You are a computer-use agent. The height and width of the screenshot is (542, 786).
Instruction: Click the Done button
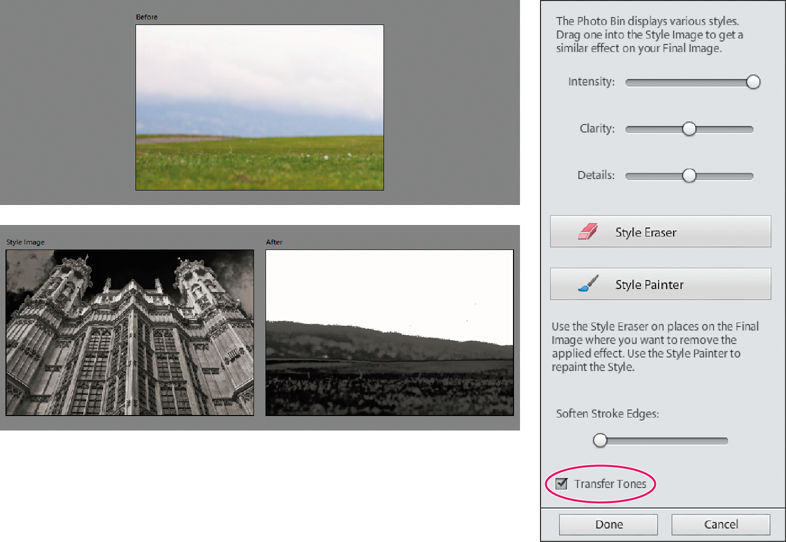coord(609,524)
